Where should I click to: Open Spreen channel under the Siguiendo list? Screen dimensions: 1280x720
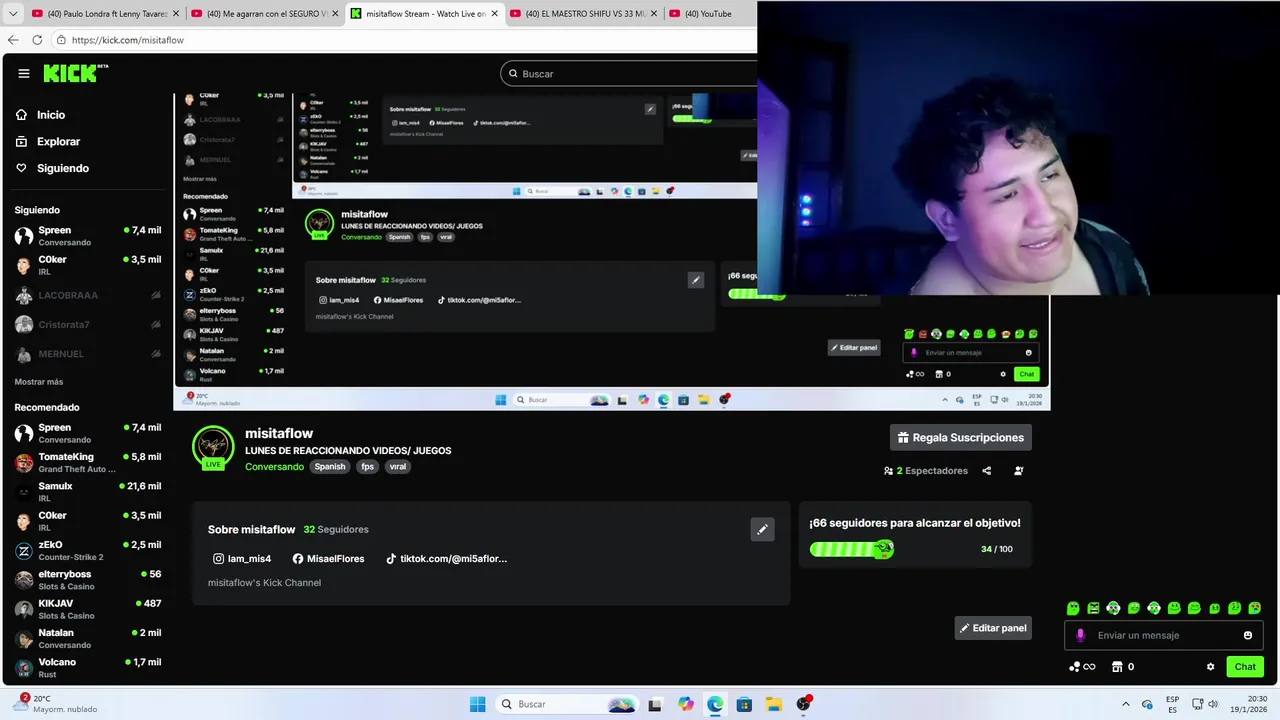click(x=88, y=236)
